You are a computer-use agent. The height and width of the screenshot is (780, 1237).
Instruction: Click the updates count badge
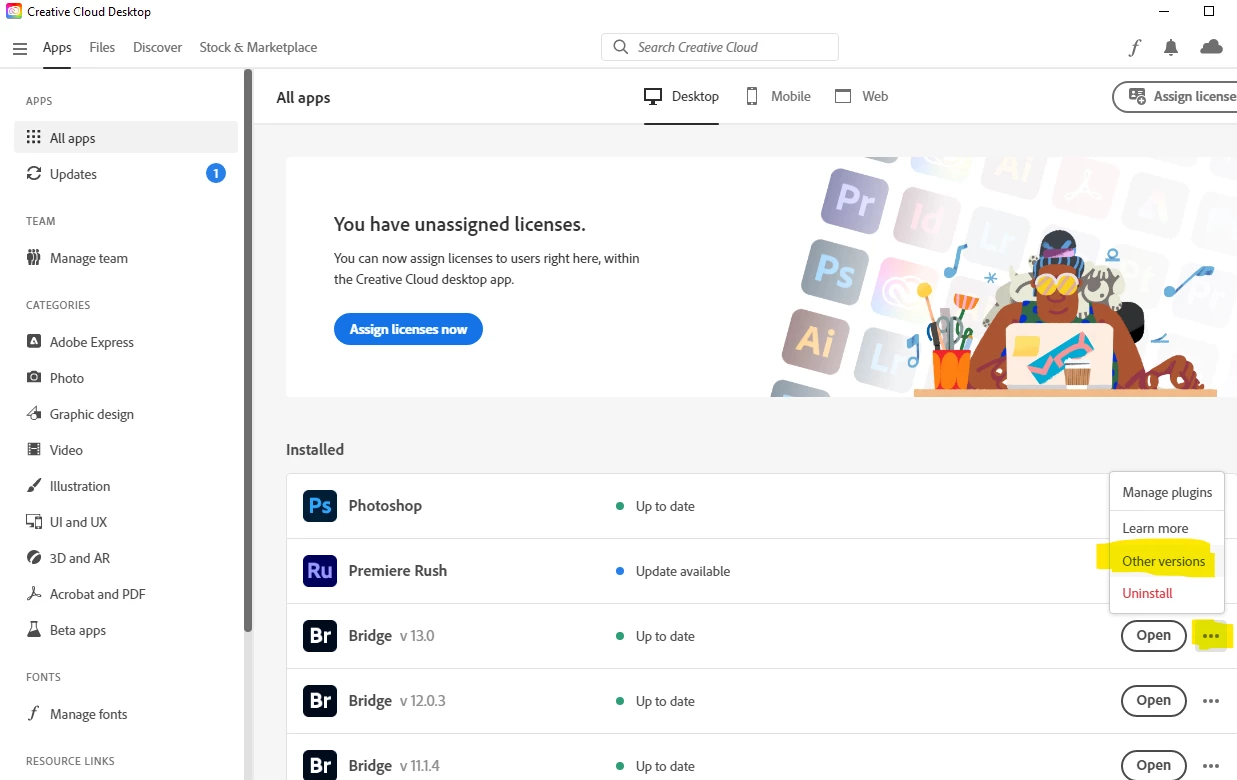point(216,173)
